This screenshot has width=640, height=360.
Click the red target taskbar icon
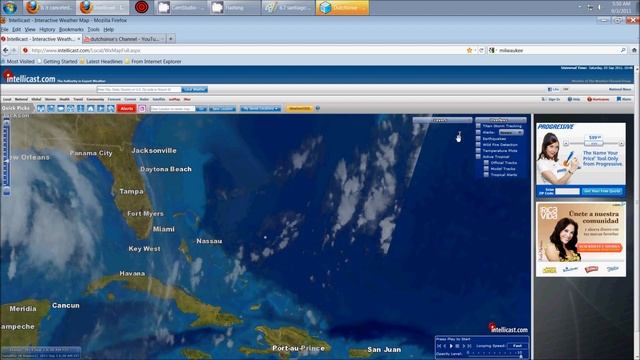coord(142,7)
